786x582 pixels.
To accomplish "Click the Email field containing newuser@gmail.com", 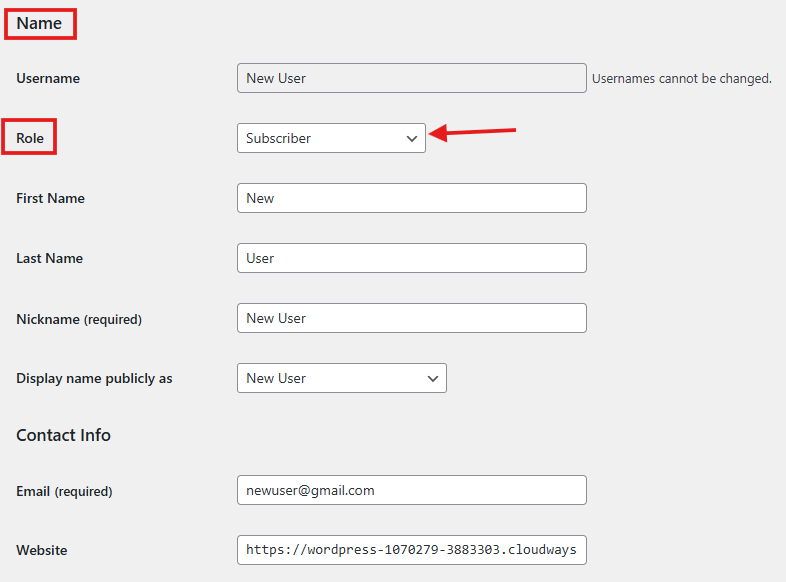I will (x=411, y=490).
